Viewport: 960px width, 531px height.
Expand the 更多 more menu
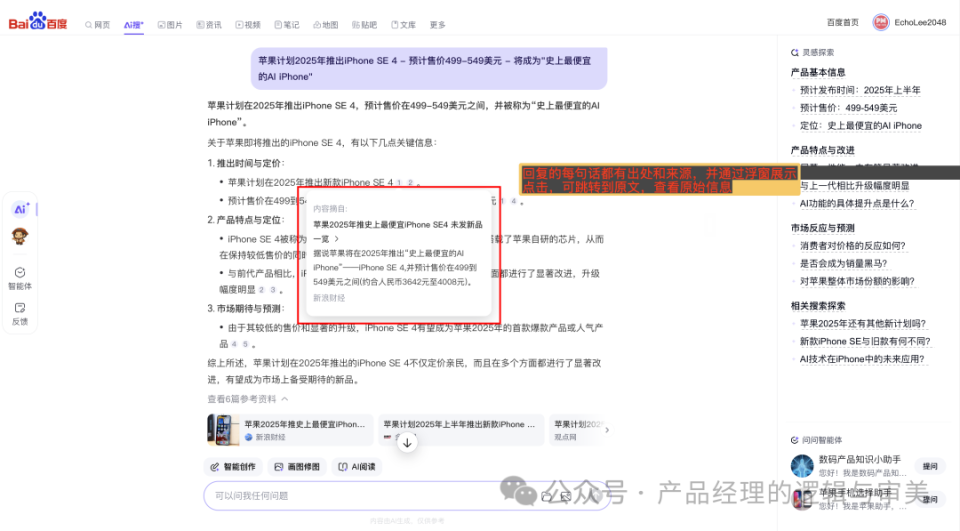tap(437, 25)
